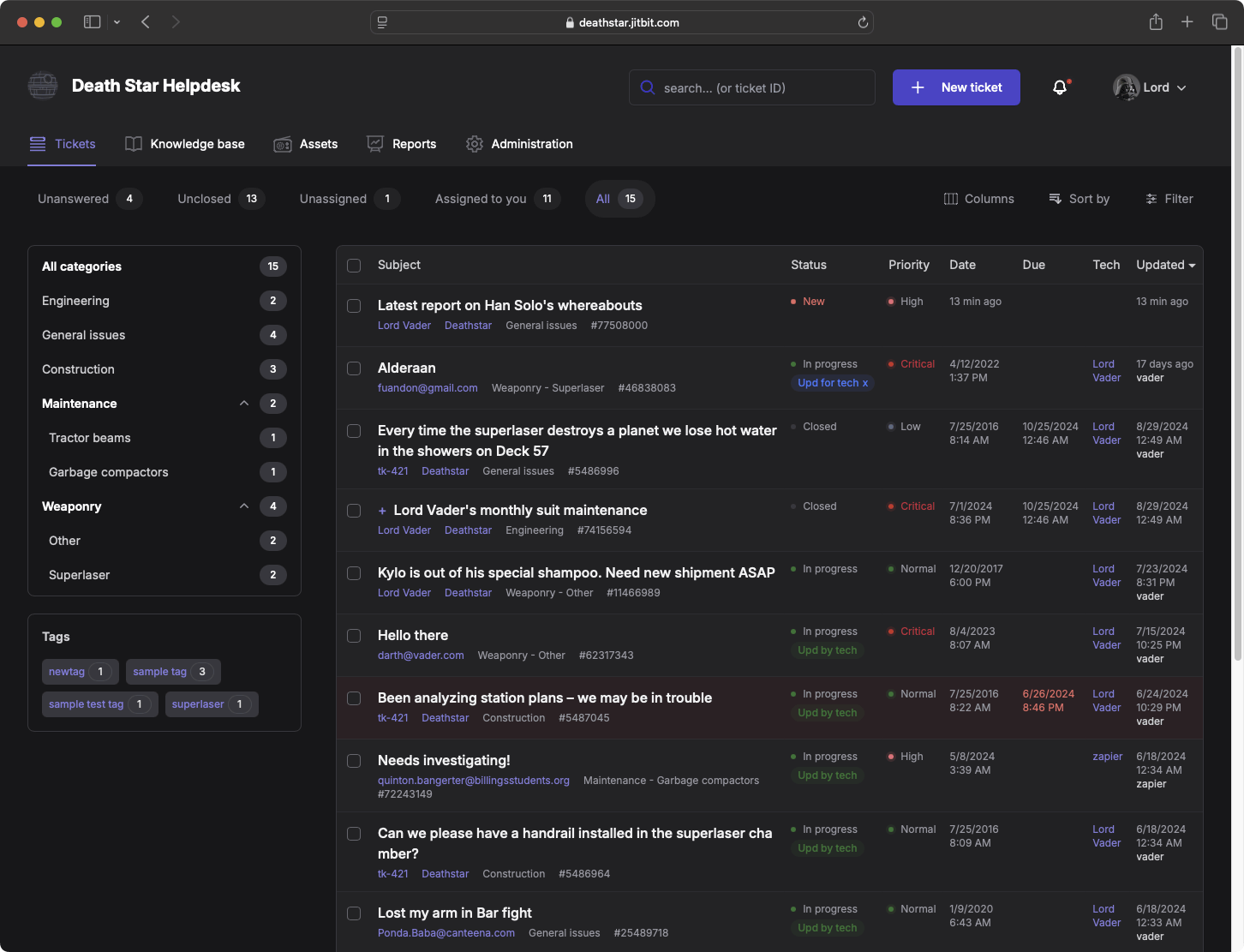Collapse the Maintenance category
1244x952 pixels.
244,403
